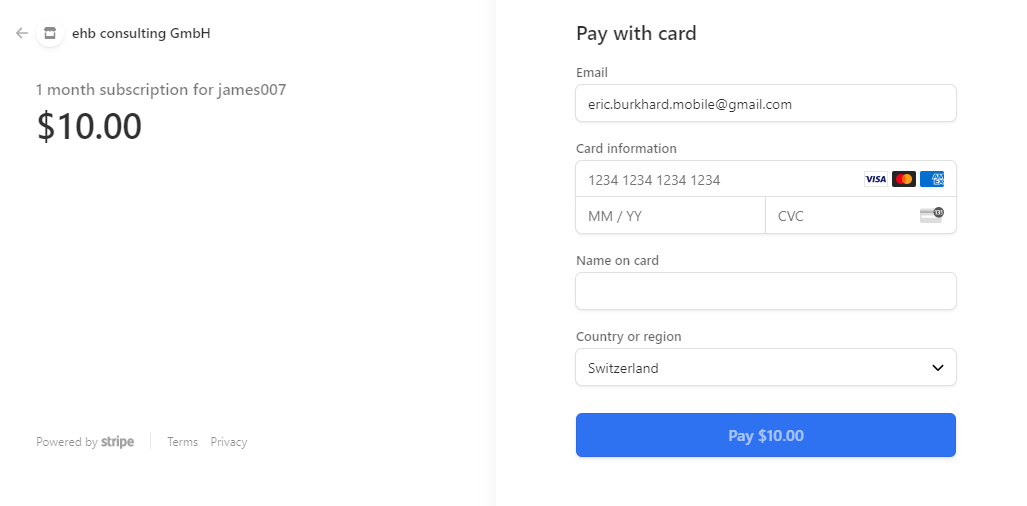Open the Terms link

pos(182,442)
